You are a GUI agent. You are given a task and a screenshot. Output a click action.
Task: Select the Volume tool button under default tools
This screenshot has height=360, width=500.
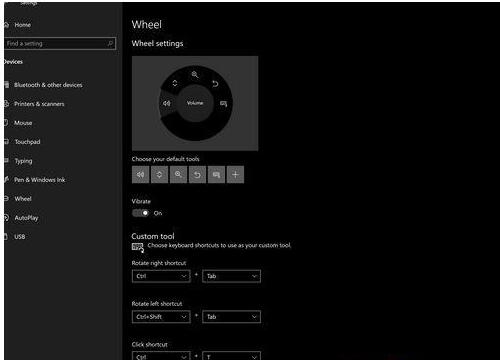[140, 175]
